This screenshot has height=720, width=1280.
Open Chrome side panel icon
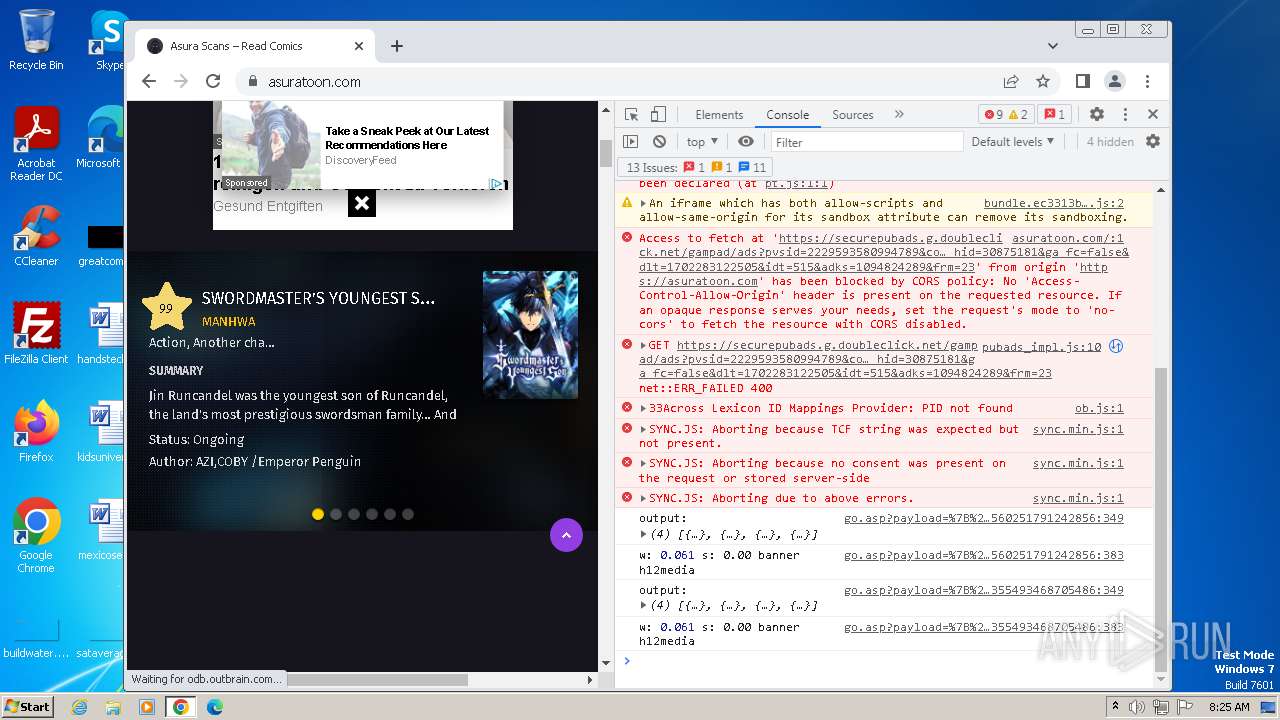point(1083,82)
